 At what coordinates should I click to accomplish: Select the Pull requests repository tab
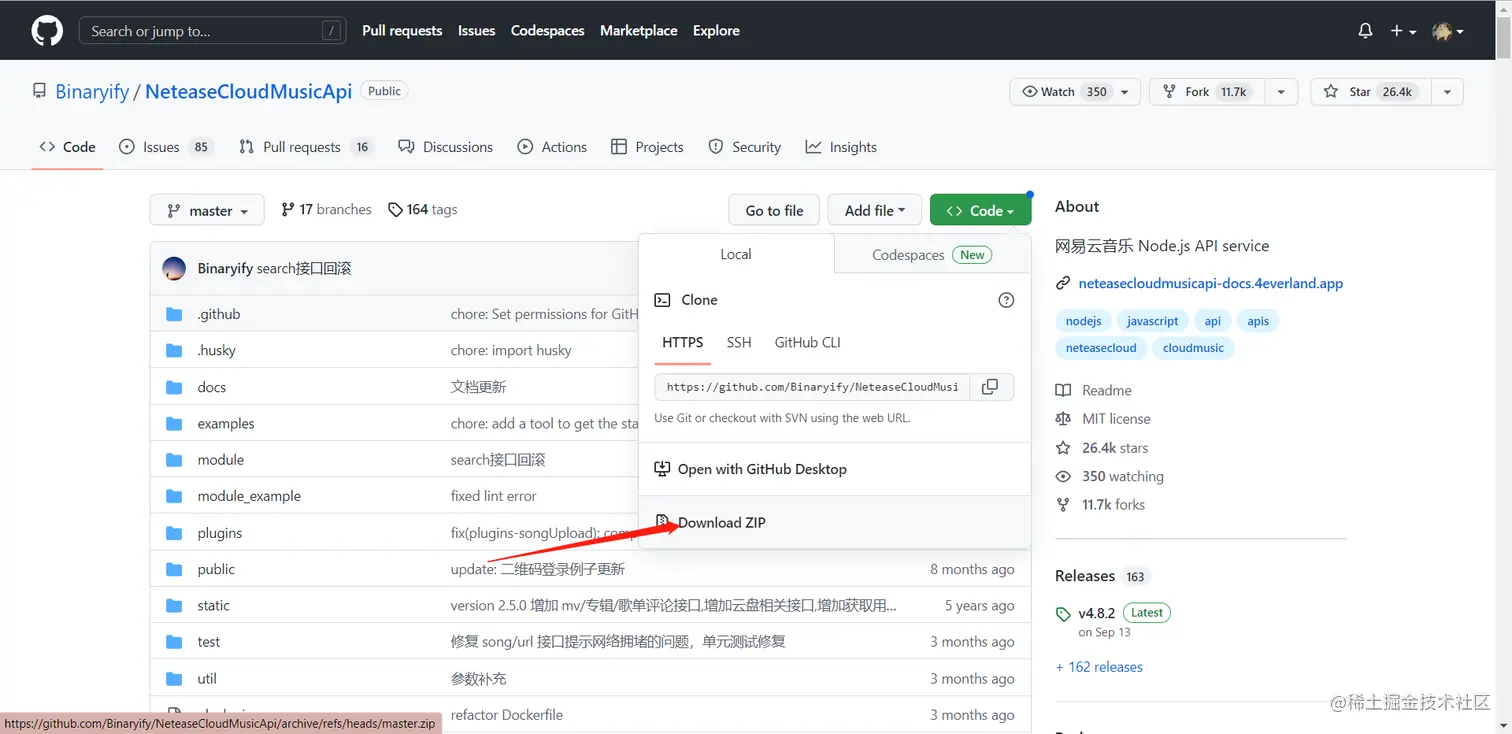click(305, 147)
